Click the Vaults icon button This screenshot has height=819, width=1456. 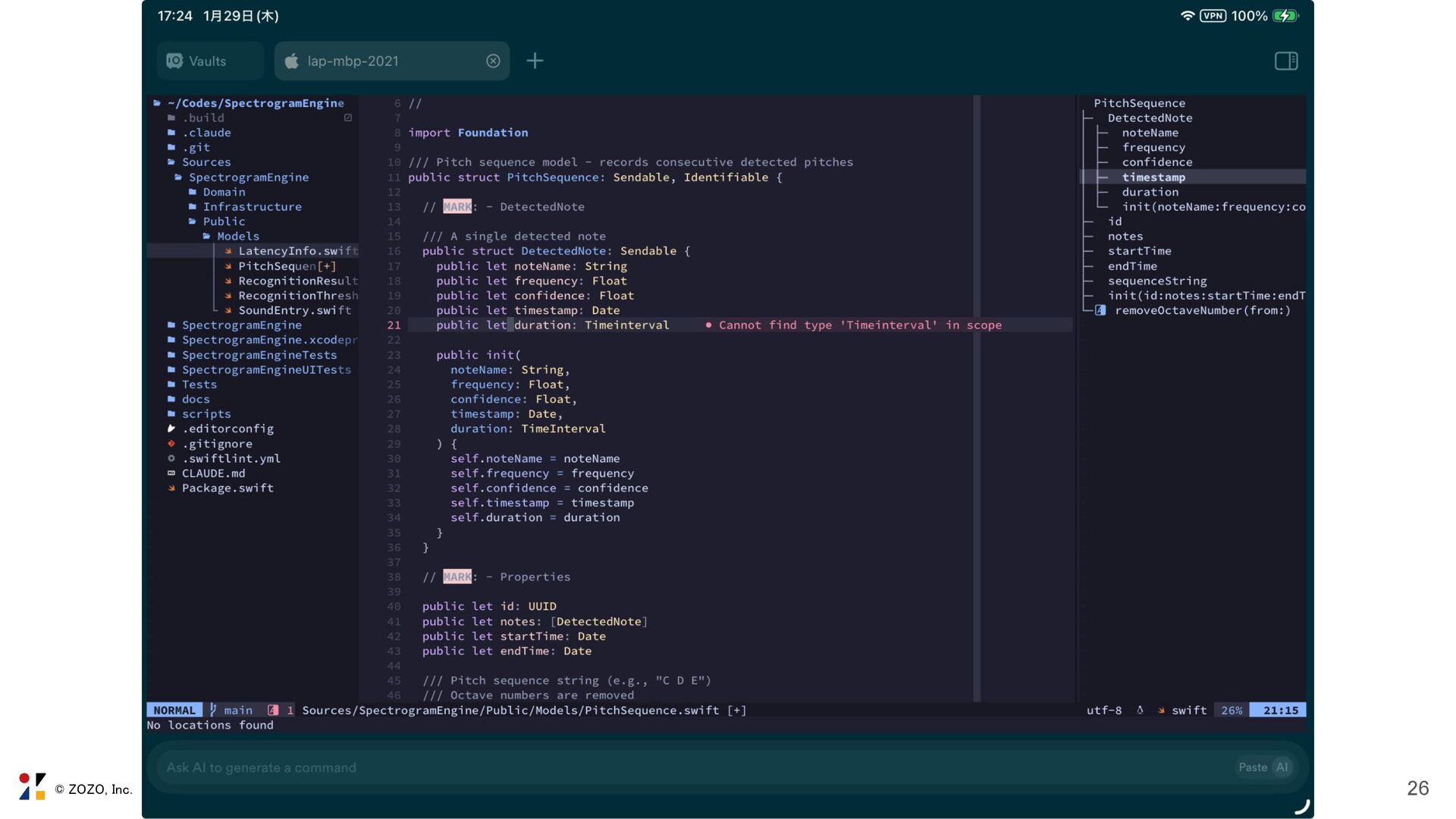tap(175, 61)
